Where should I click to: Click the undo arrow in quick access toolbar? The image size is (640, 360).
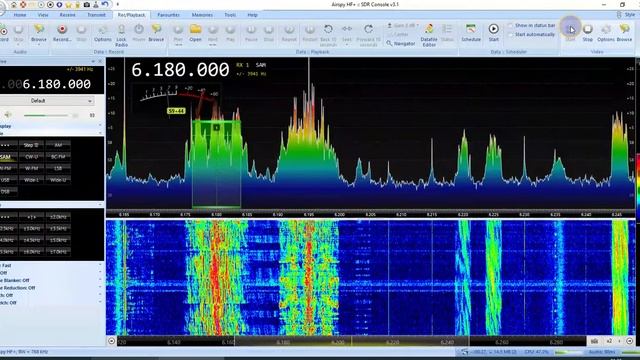105,5
